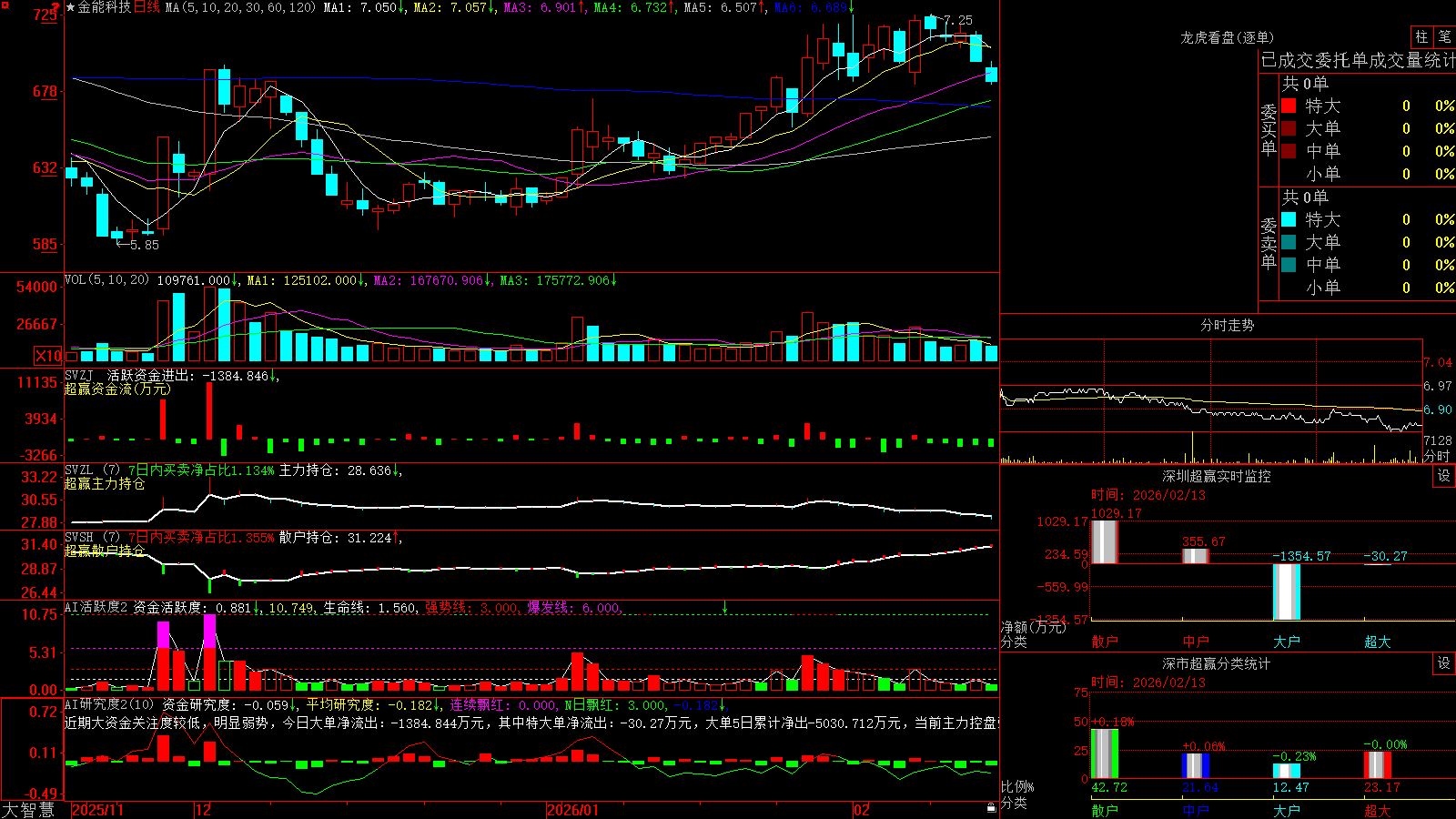The width and height of the screenshot is (1456, 819).
Task: Click the SVZJ 活跃资金进出 indicator label
Action: [129, 375]
